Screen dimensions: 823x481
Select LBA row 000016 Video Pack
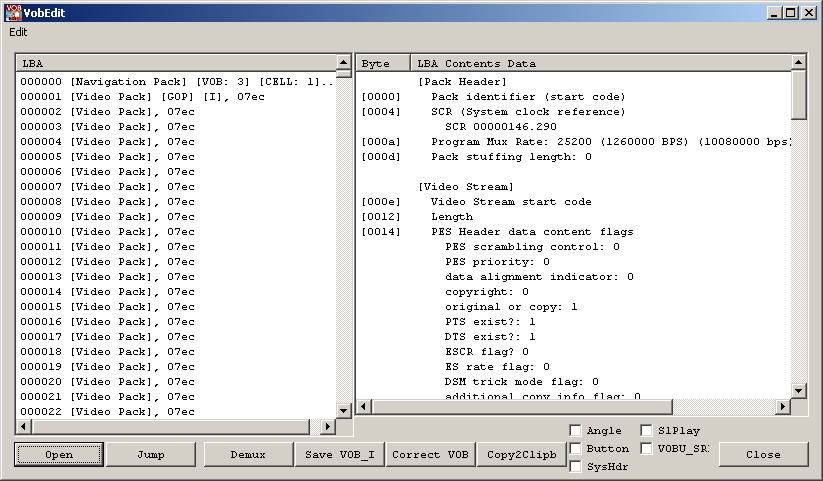click(107, 321)
